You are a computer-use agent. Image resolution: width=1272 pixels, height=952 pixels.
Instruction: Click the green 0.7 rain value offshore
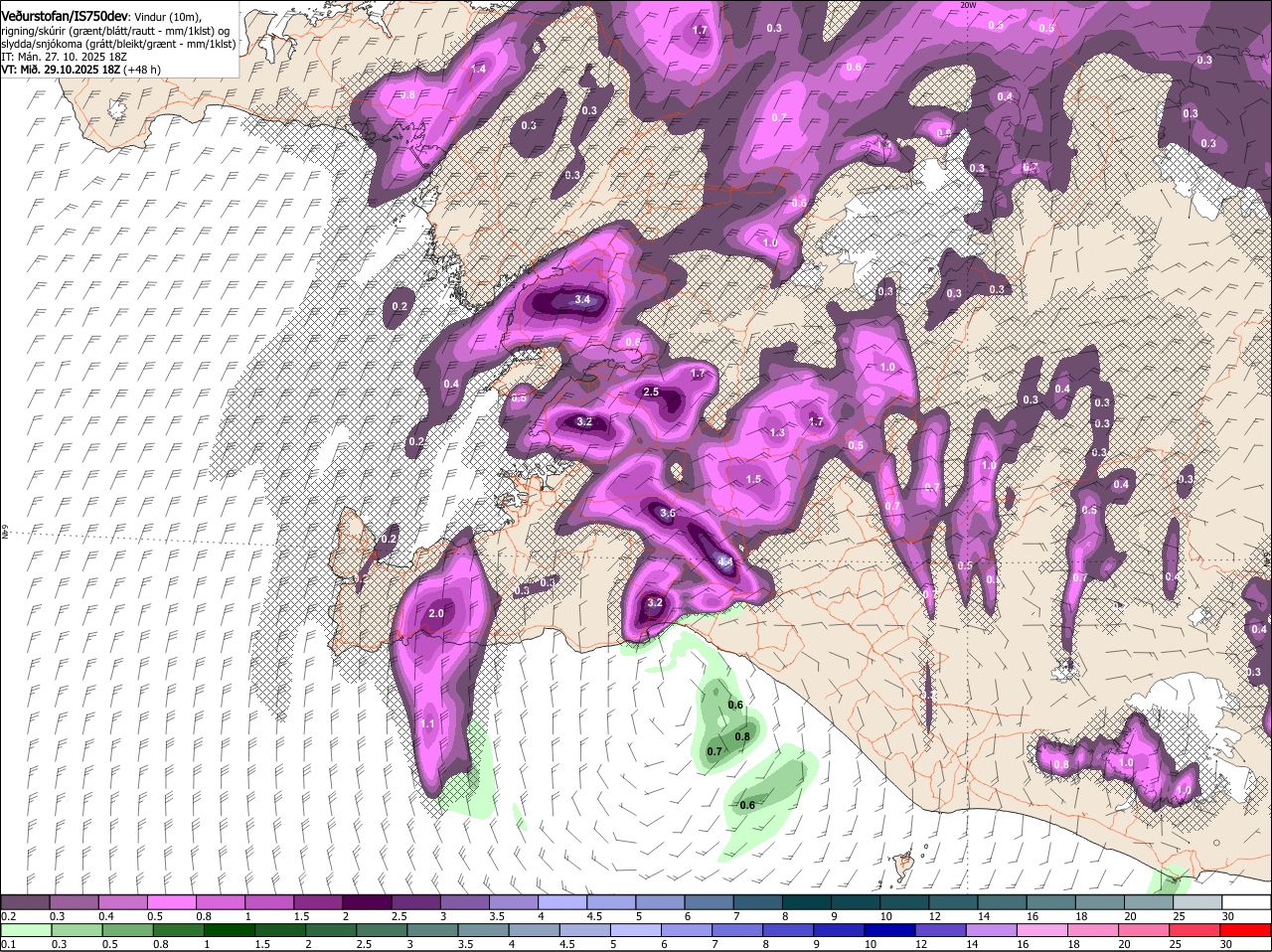[x=714, y=752]
